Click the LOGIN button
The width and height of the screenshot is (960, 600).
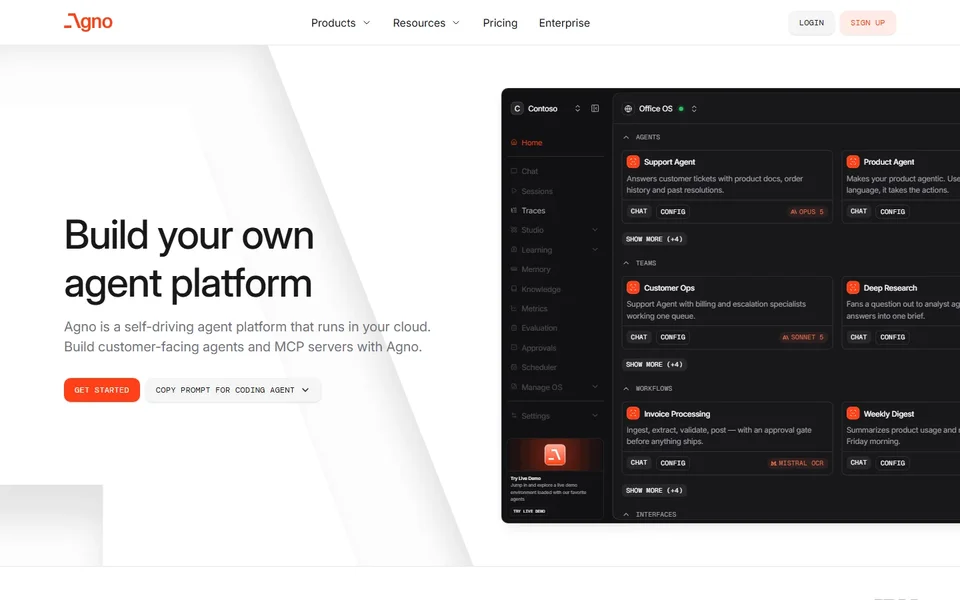click(811, 23)
